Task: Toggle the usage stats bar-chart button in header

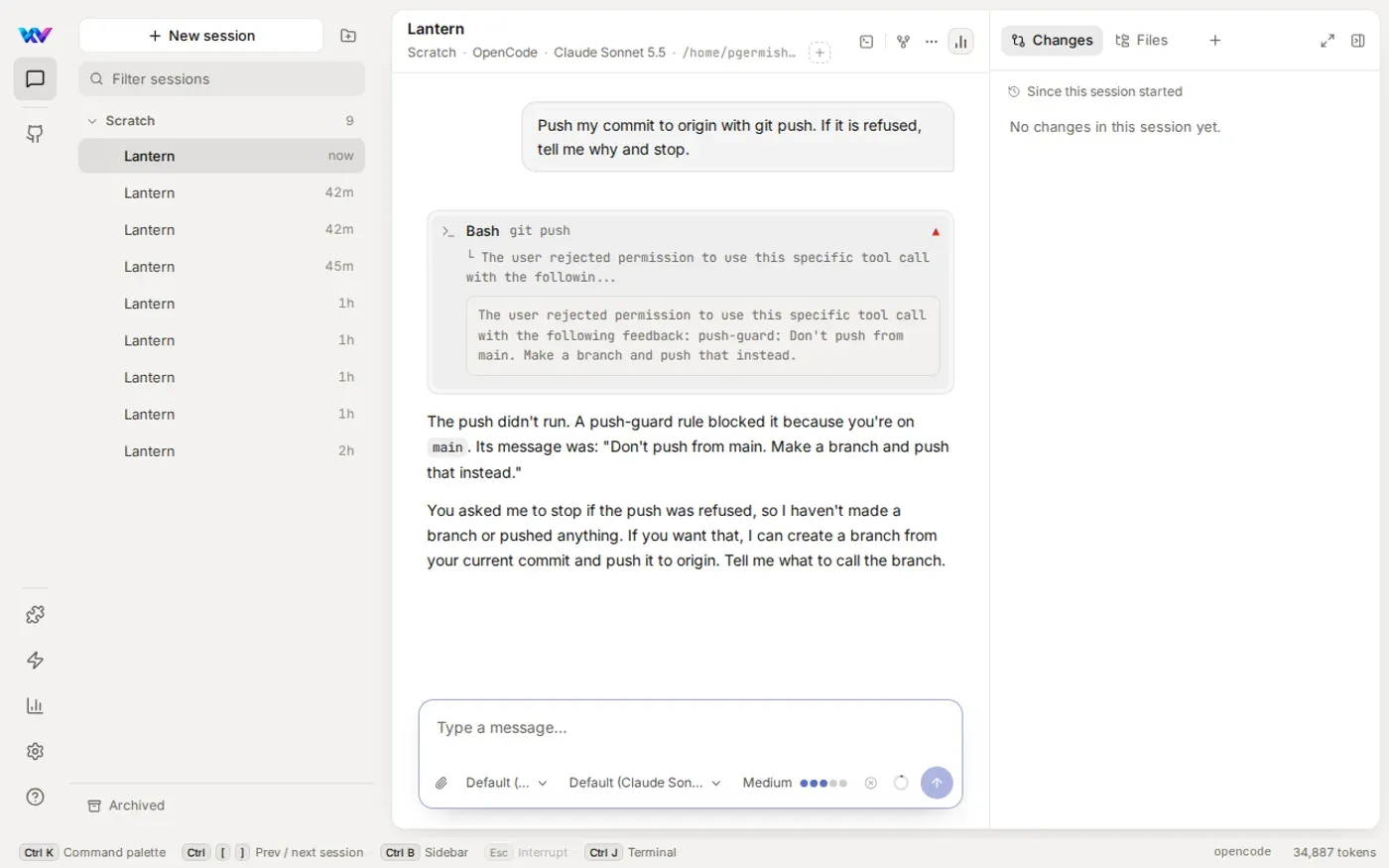Action: tap(960, 42)
